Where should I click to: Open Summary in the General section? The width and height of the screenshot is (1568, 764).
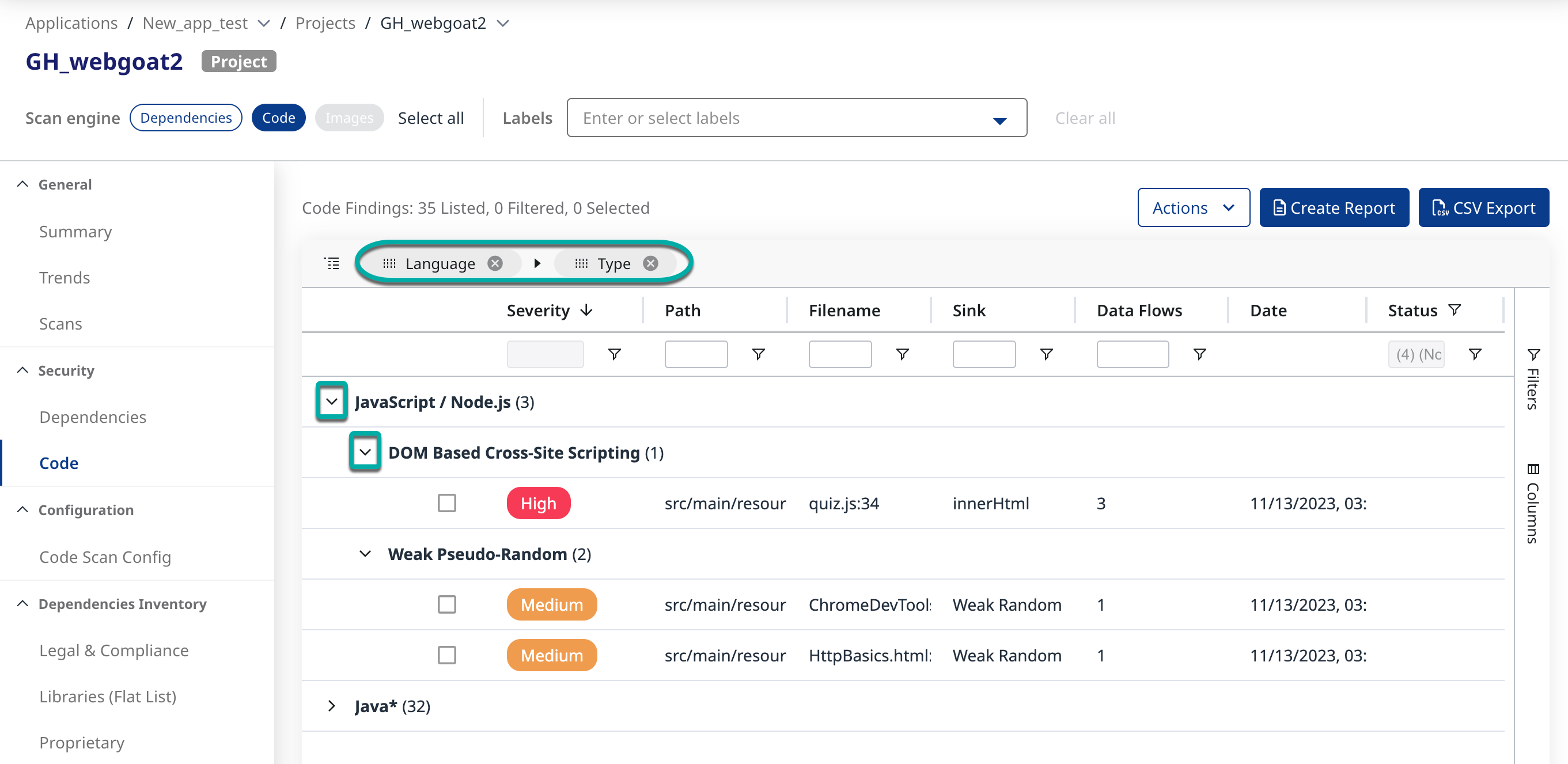pos(75,232)
